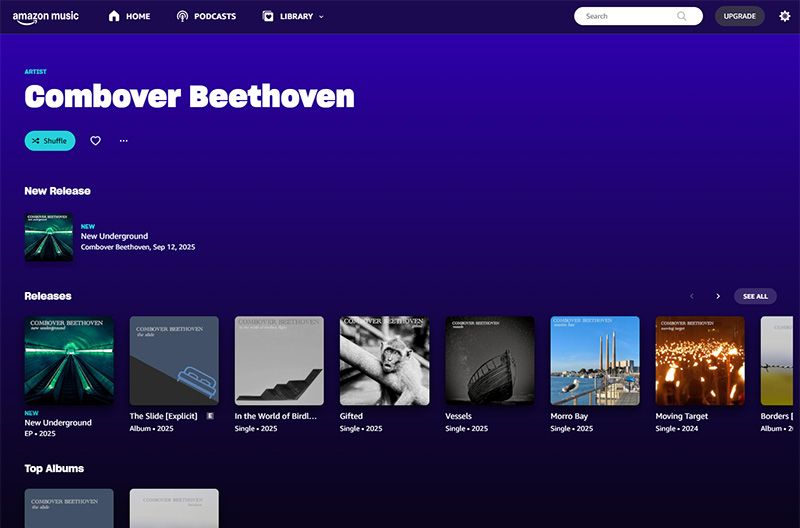Toggle the heart to follow artist
800x528 pixels.
(x=96, y=141)
